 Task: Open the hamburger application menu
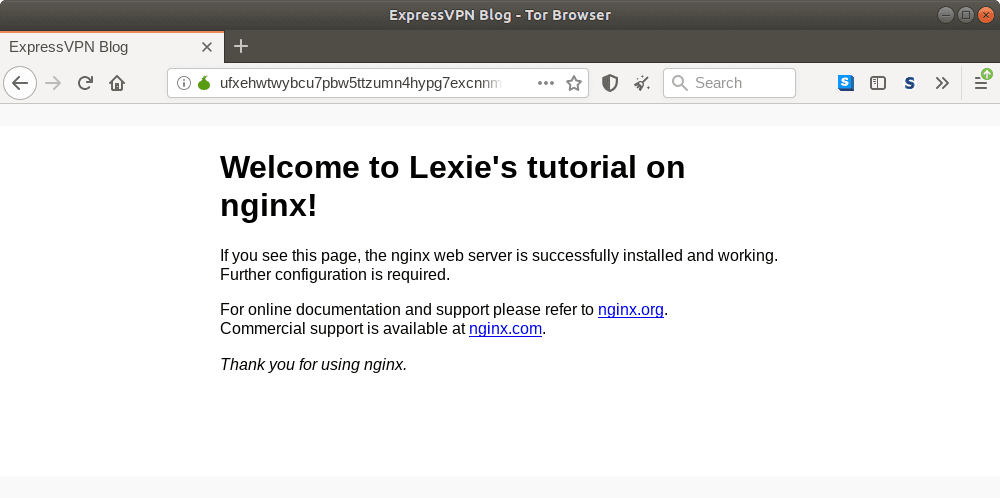click(981, 83)
